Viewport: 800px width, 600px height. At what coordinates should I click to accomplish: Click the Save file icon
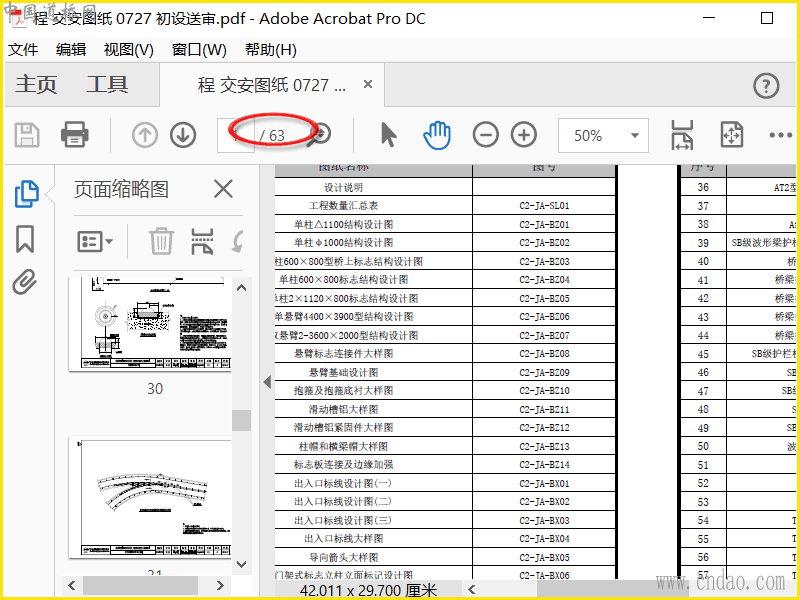[x=27, y=135]
